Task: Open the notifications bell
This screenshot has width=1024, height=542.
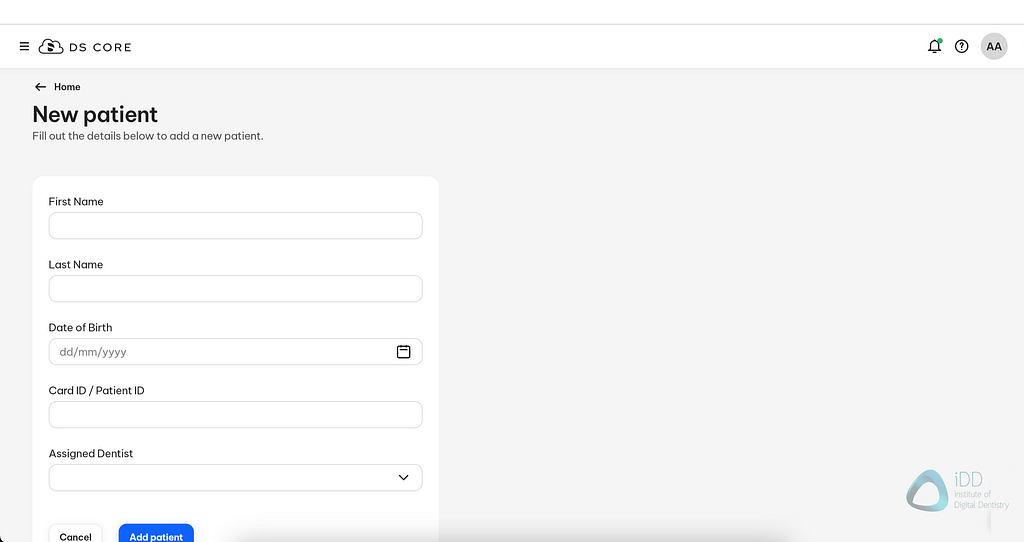Action: click(x=934, y=46)
